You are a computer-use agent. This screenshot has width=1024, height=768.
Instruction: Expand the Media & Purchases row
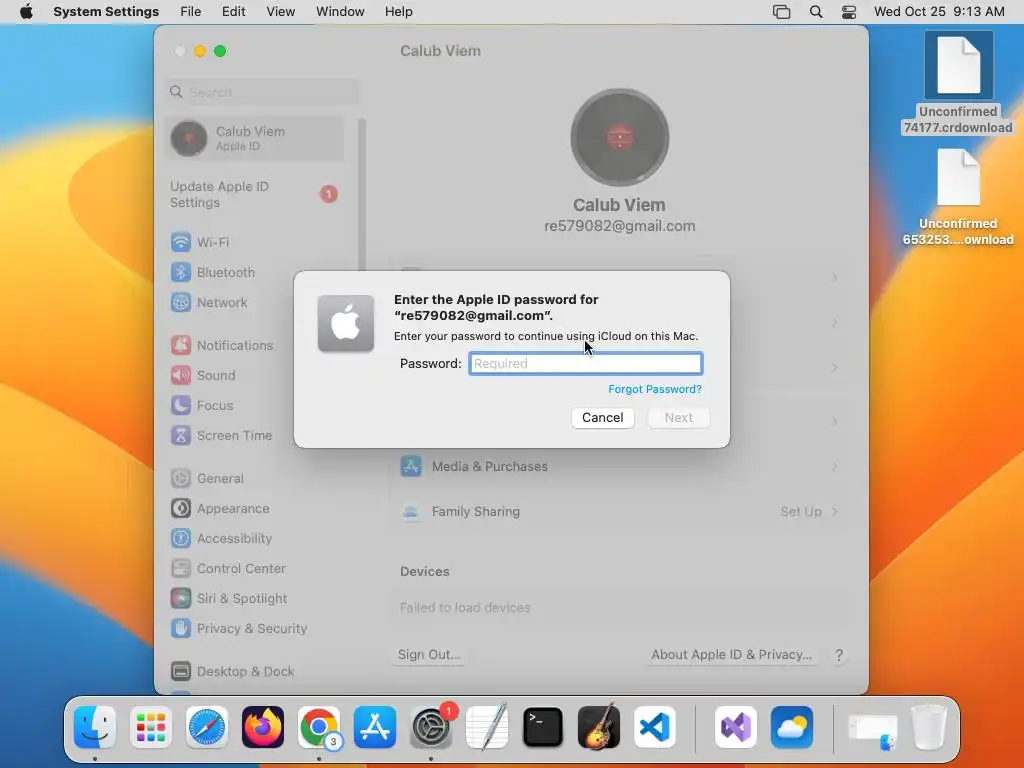coord(618,466)
